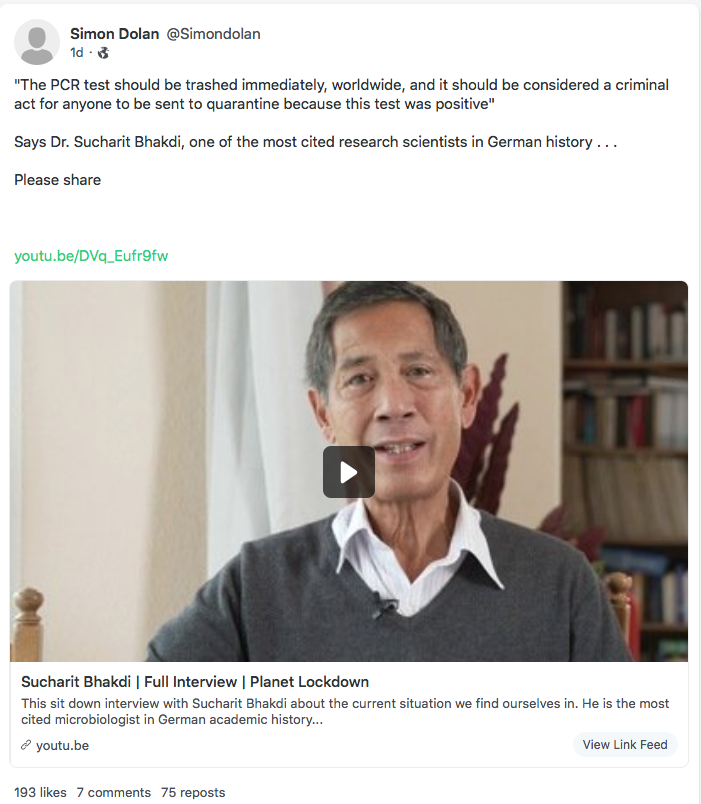Follow the green youtu.be/DVq_Eufr9fw link
Screen dimensions: 701x804
click(x=91, y=256)
